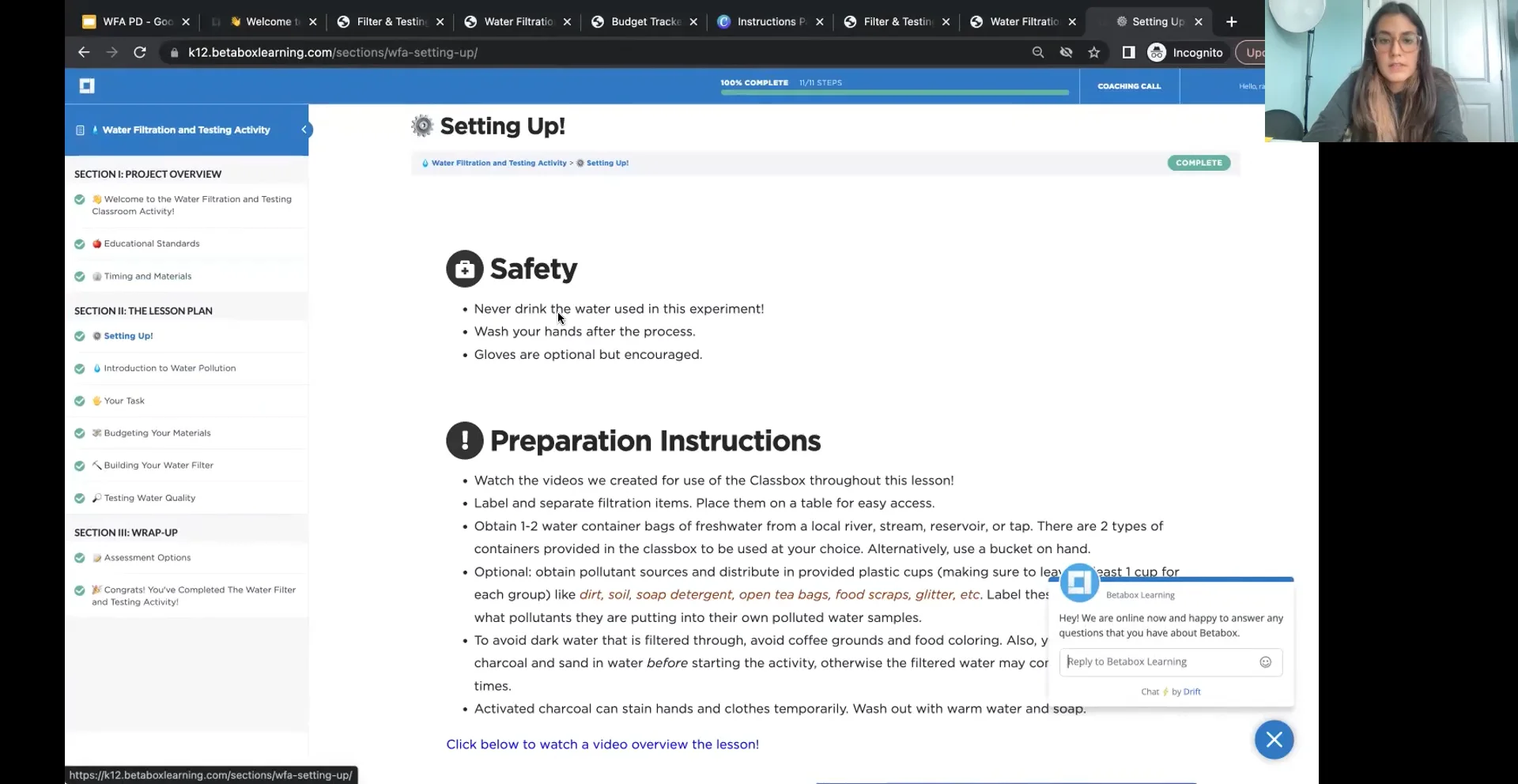Screen dimensions: 1518x784
Task: Collapse the sidebar using the chevron arrow
Action: coord(304,130)
